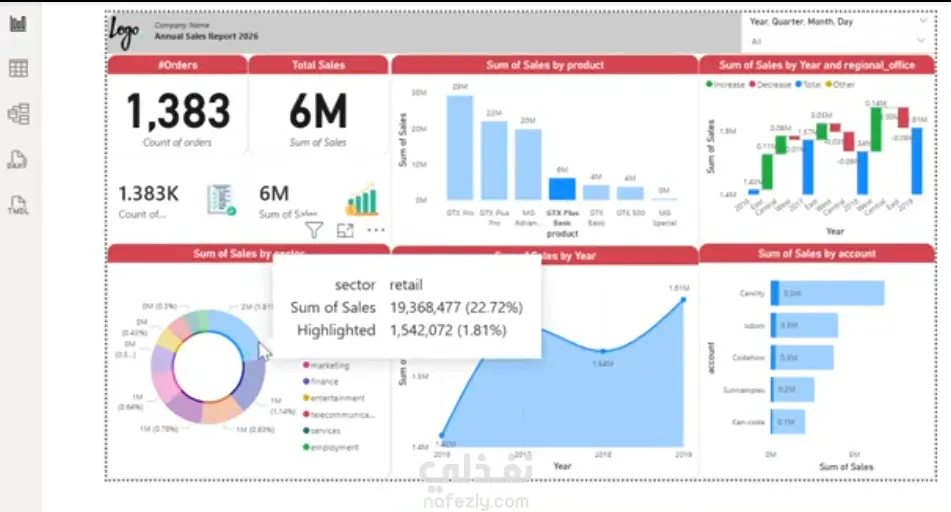The height and width of the screenshot is (512, 951).
Task: Click the GTX Pro bar in product chart
Action: 460,147
